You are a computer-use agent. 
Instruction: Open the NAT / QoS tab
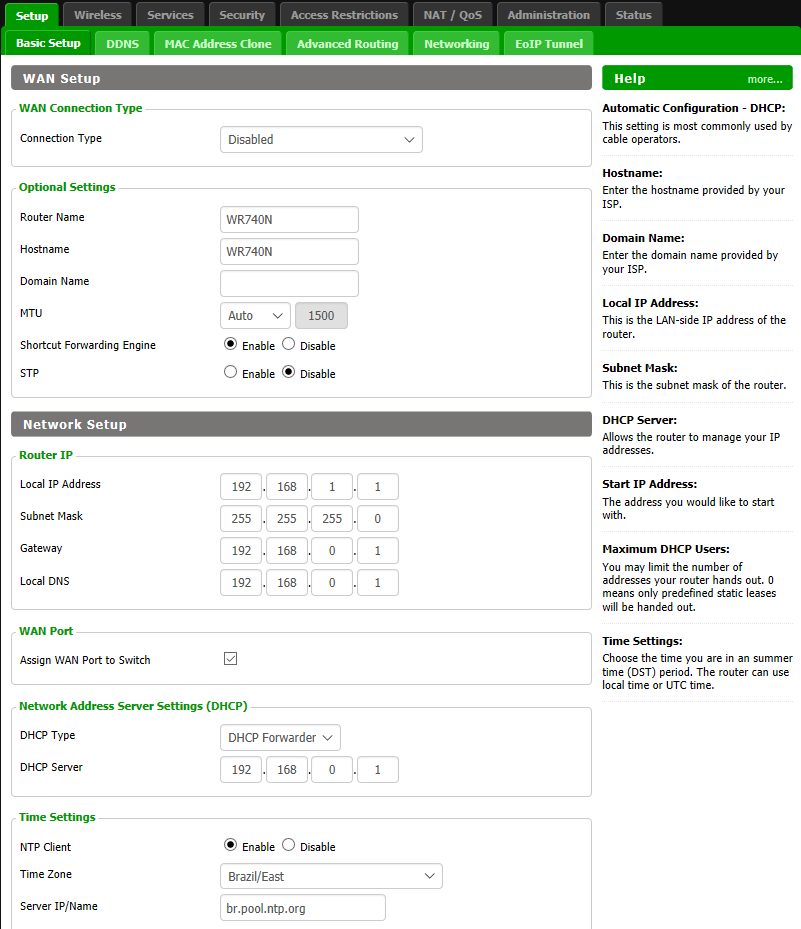[453, 15]
